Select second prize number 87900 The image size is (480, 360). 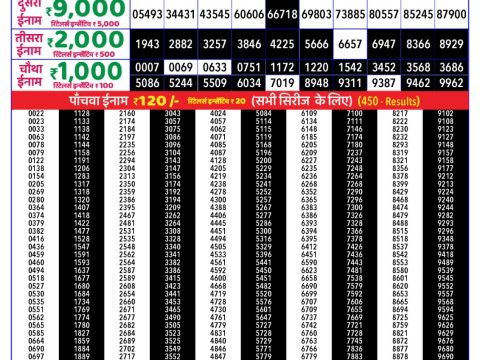point(451,14)
